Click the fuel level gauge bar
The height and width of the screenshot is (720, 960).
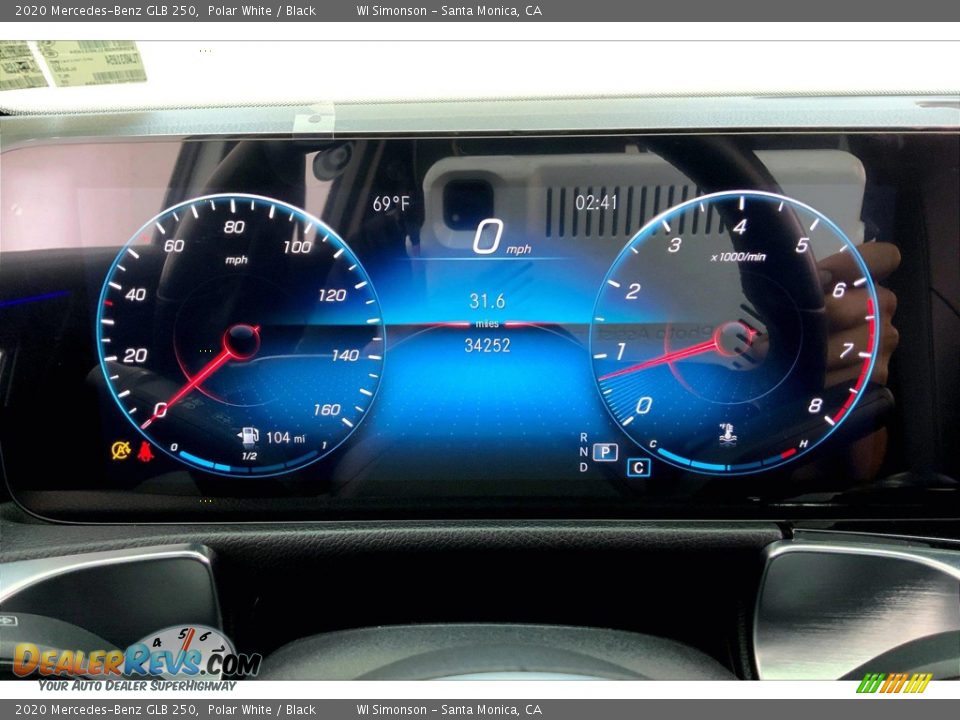coord(249,463)
